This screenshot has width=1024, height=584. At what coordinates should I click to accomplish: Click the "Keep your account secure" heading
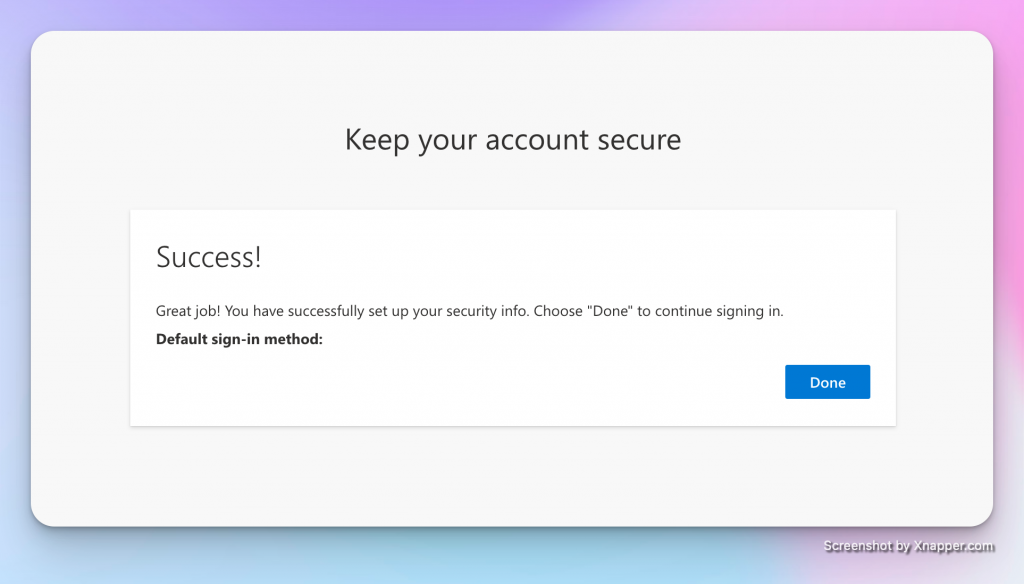[x=512, y=139]
